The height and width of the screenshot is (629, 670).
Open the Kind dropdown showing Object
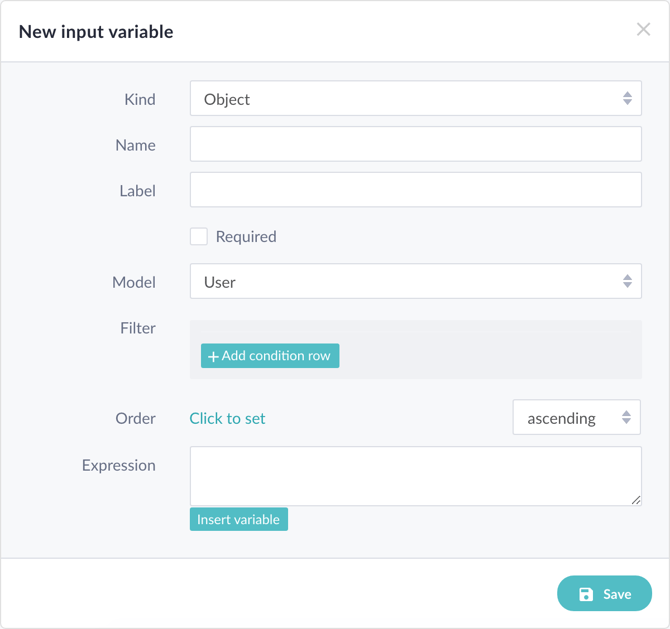[415, 98]
